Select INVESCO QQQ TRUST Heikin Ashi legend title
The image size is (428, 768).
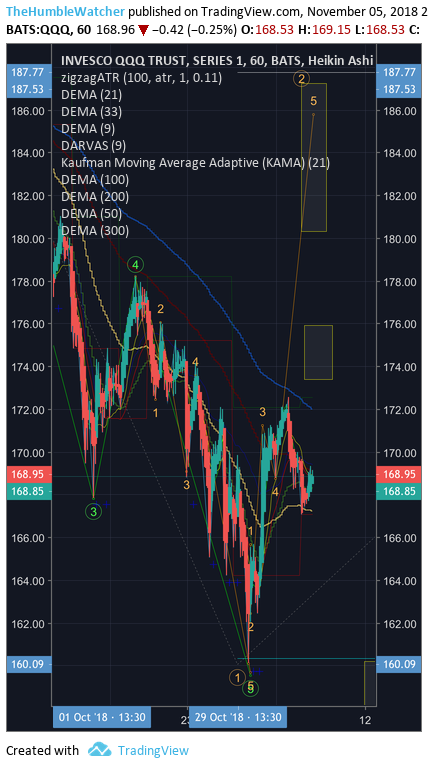tap(217, 61)
